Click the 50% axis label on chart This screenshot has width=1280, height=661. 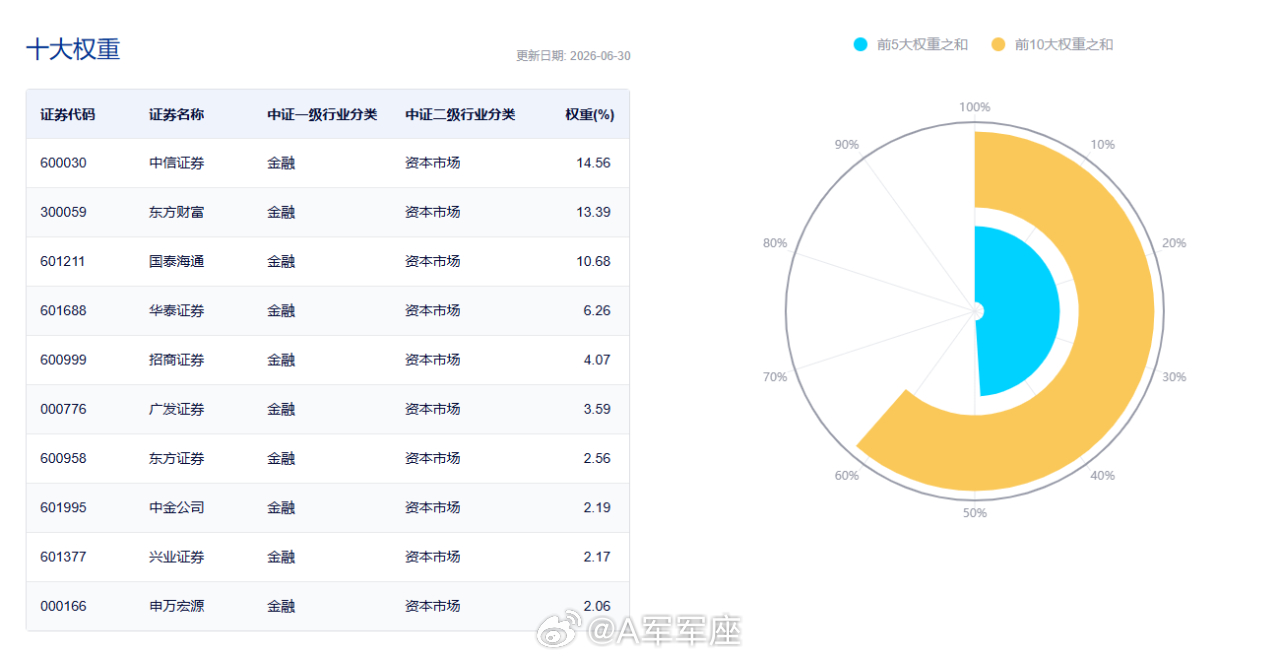[975, 513]
